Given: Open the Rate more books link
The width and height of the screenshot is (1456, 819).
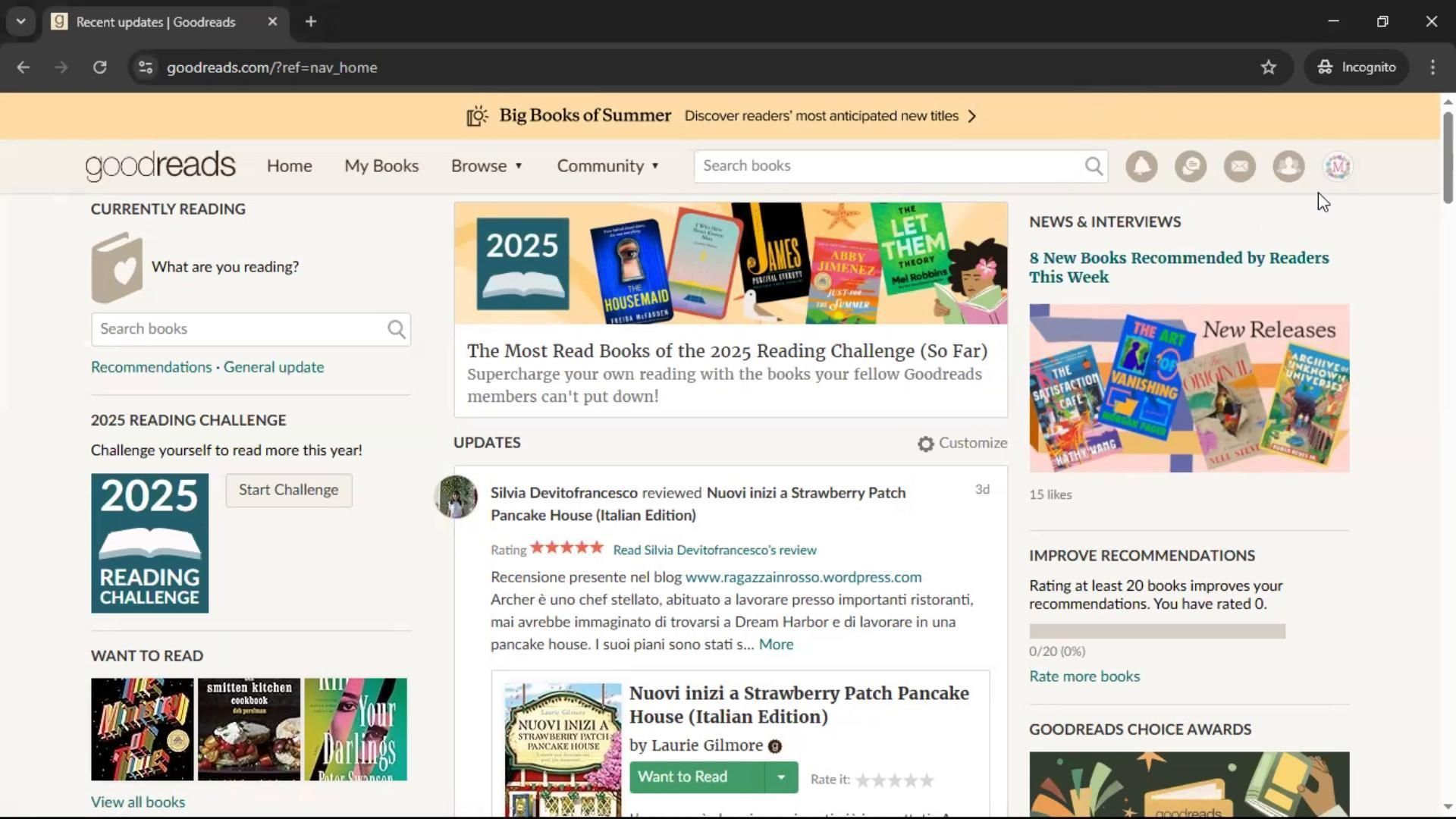Looking at the screenshot, I should tap(1084, 676).
